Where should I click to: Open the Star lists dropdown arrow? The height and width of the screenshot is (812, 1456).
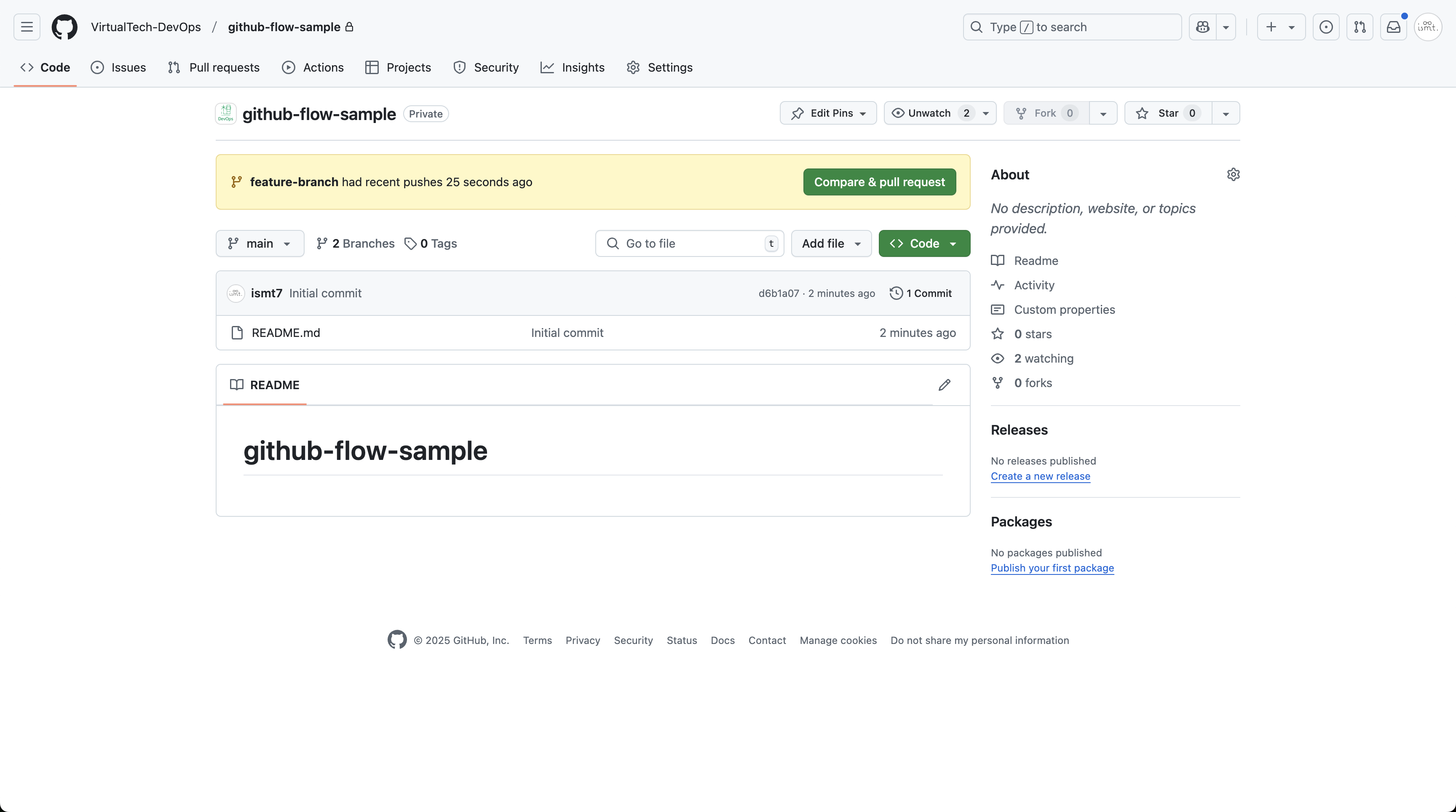1226,113
